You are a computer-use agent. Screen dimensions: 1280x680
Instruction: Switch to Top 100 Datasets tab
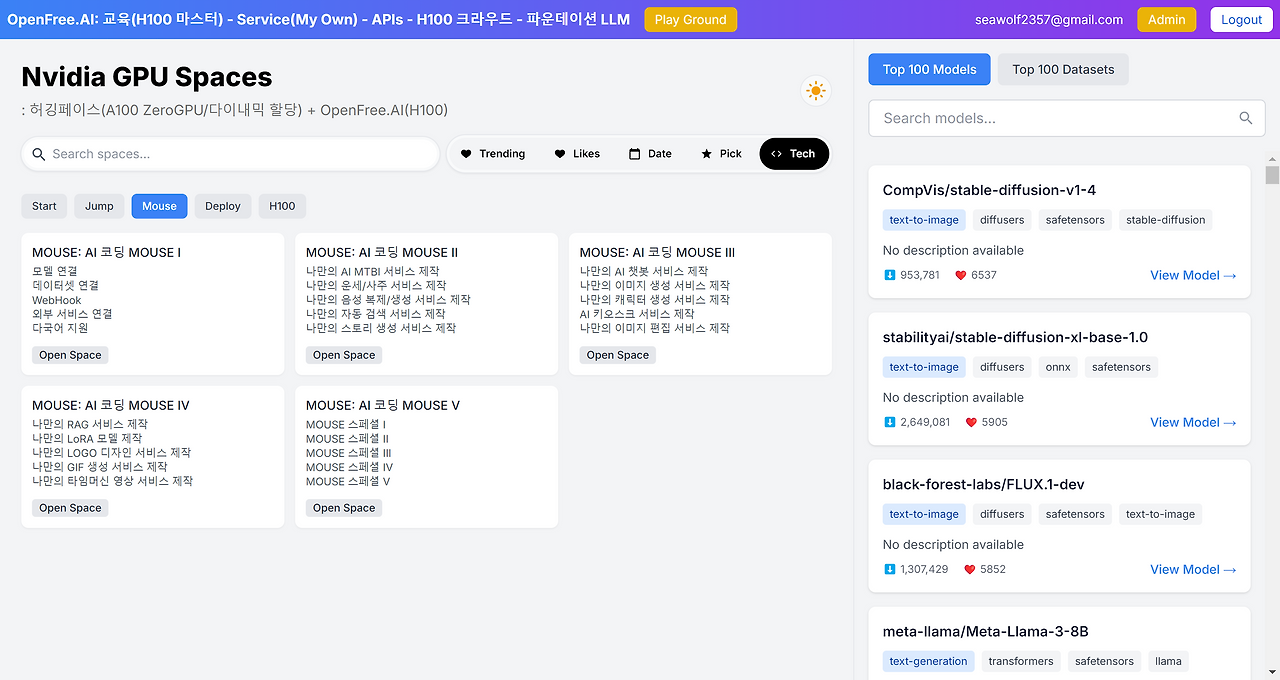(1063, 70)
